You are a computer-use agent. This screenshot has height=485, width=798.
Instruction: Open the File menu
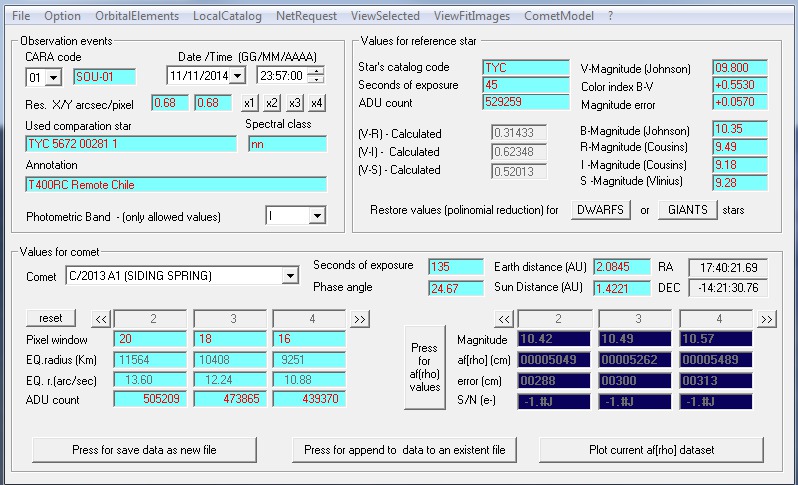pos(21,16)
